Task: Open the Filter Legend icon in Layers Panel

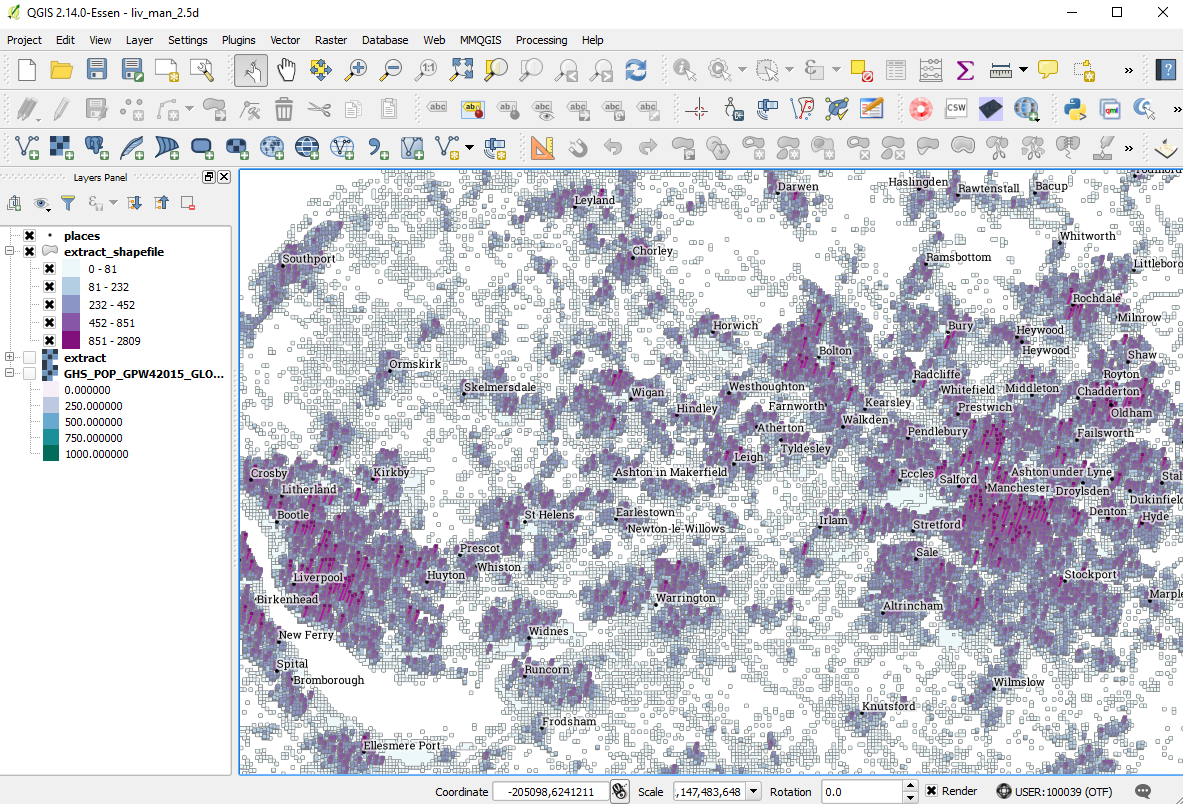Action: (69, 203)
